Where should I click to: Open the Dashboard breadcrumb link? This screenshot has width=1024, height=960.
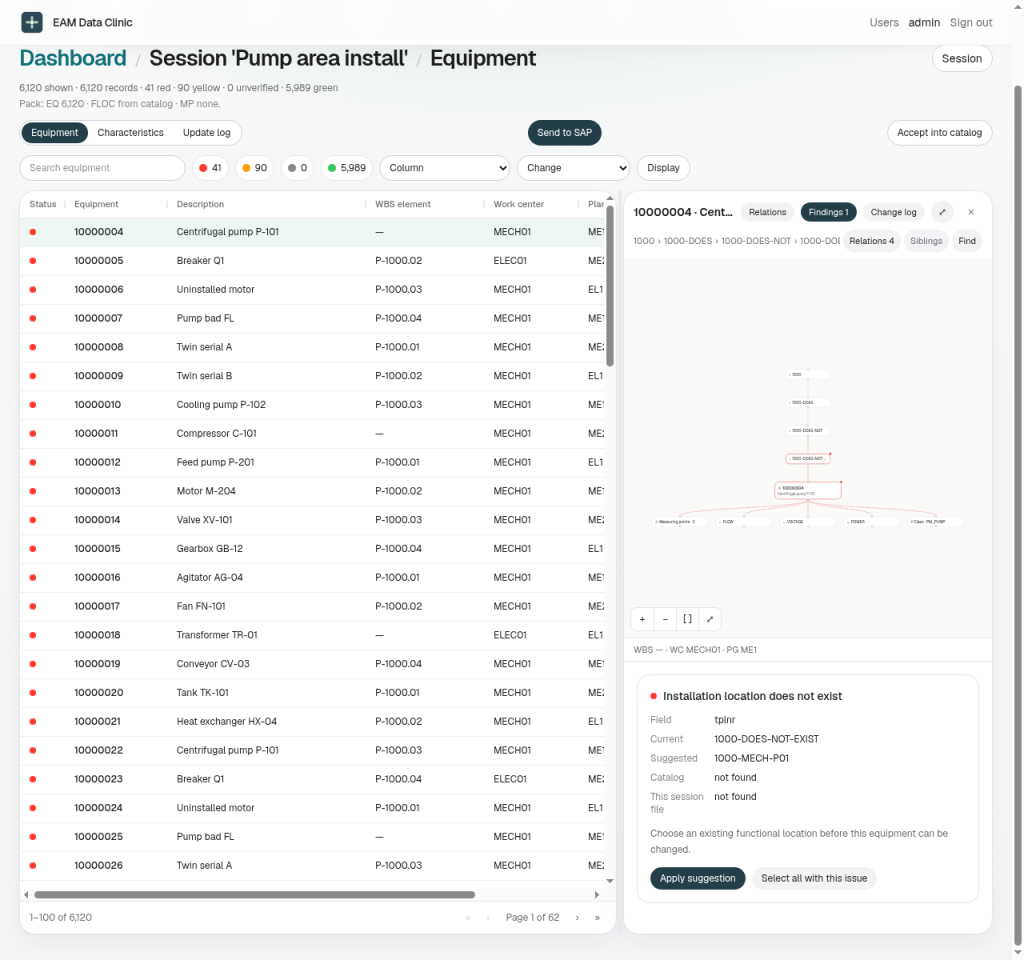click(73, 58)
